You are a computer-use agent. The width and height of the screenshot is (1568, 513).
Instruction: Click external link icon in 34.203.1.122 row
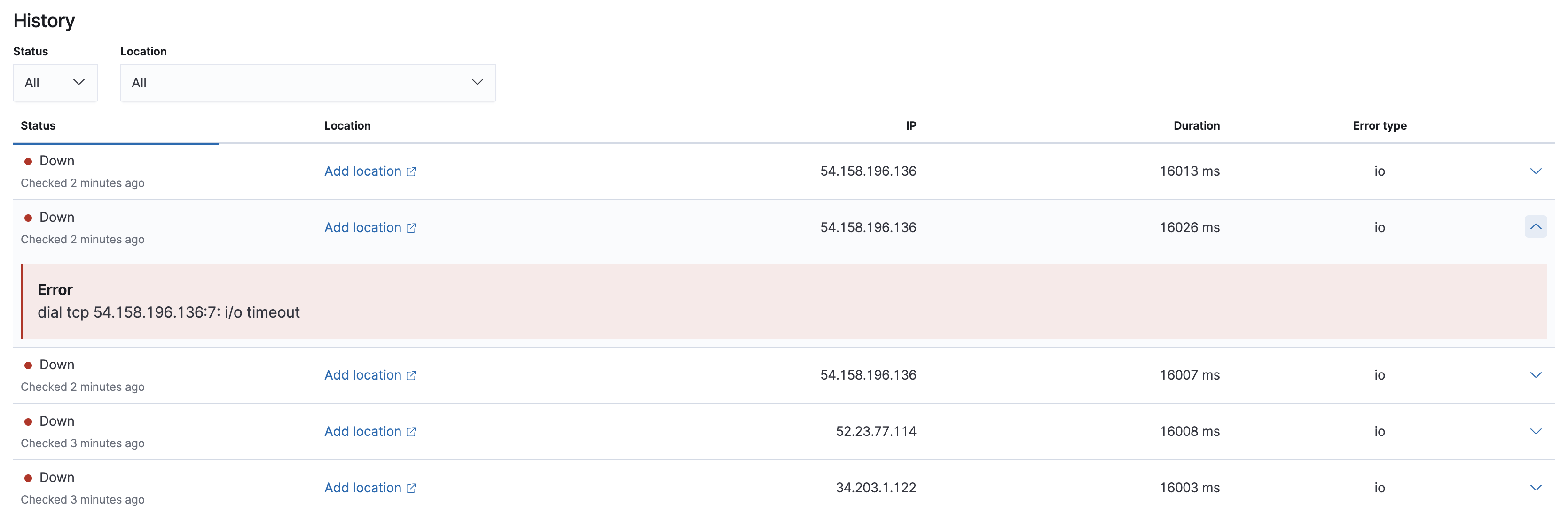(411, 488)
